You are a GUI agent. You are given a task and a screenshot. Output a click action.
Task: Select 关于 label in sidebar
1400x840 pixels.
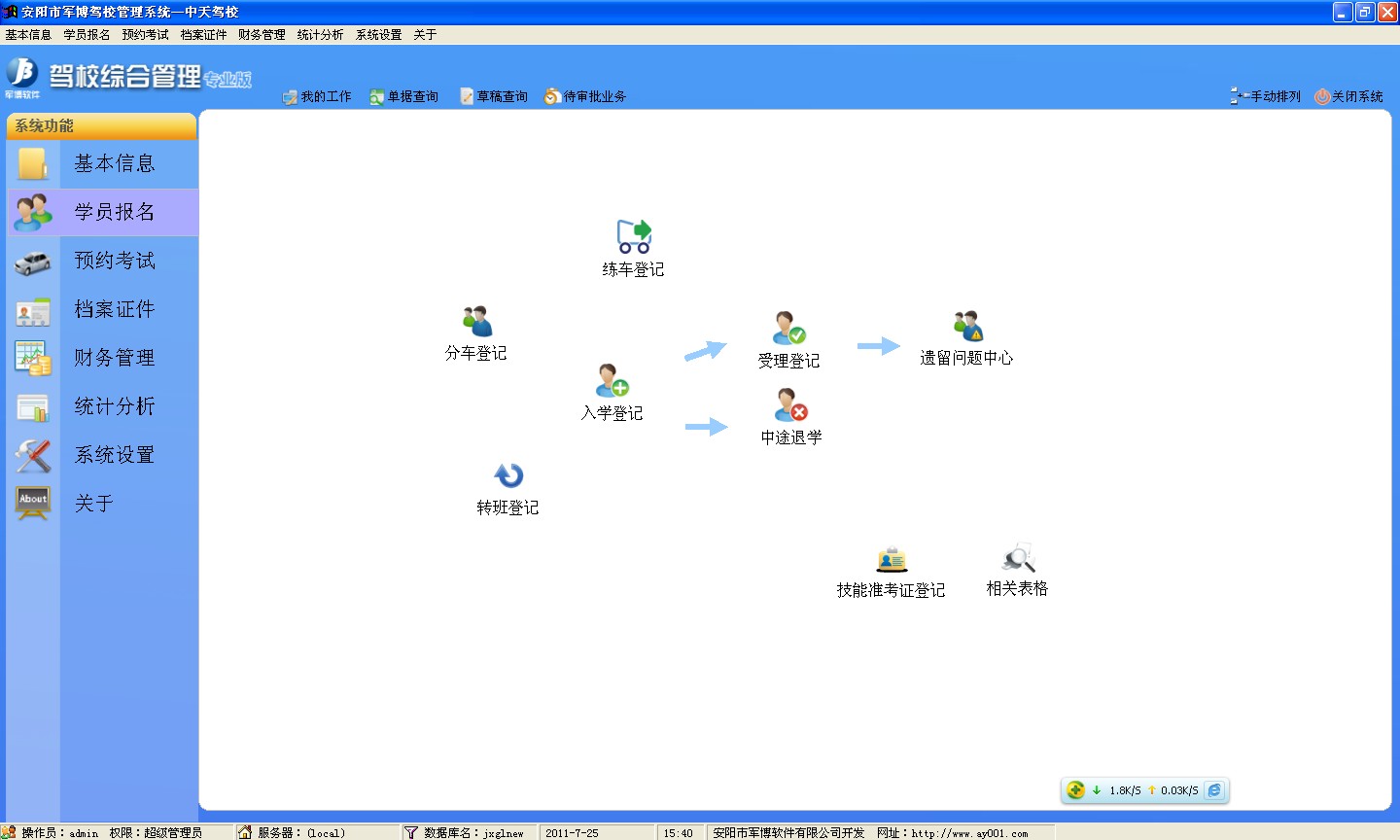[x=94, y=504]
